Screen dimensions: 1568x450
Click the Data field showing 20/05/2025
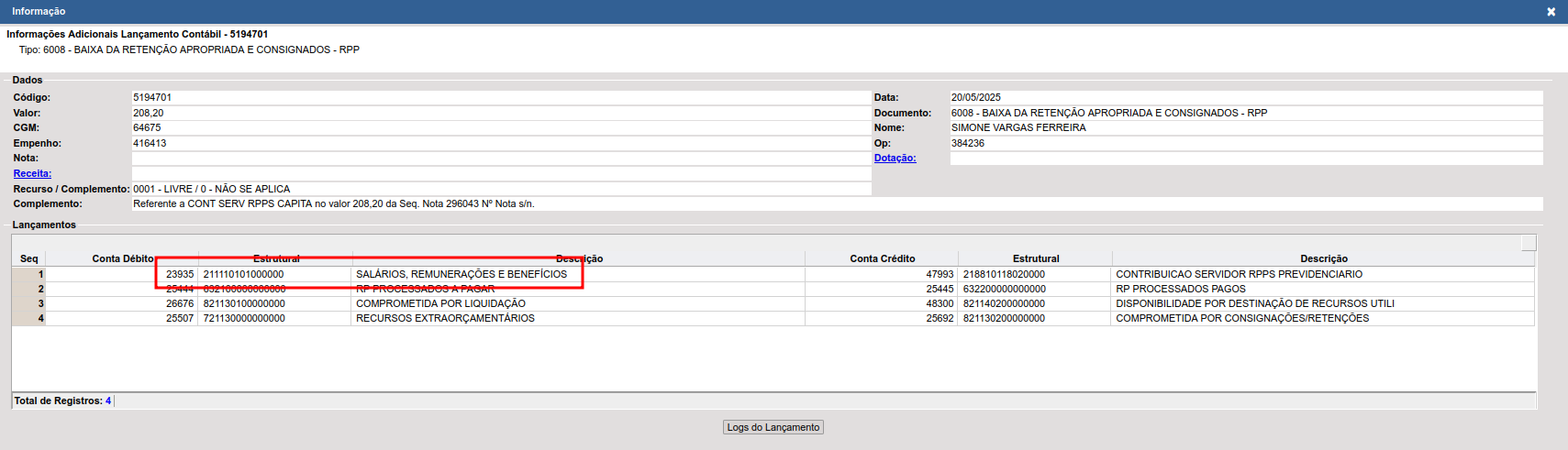(1245, 97)
